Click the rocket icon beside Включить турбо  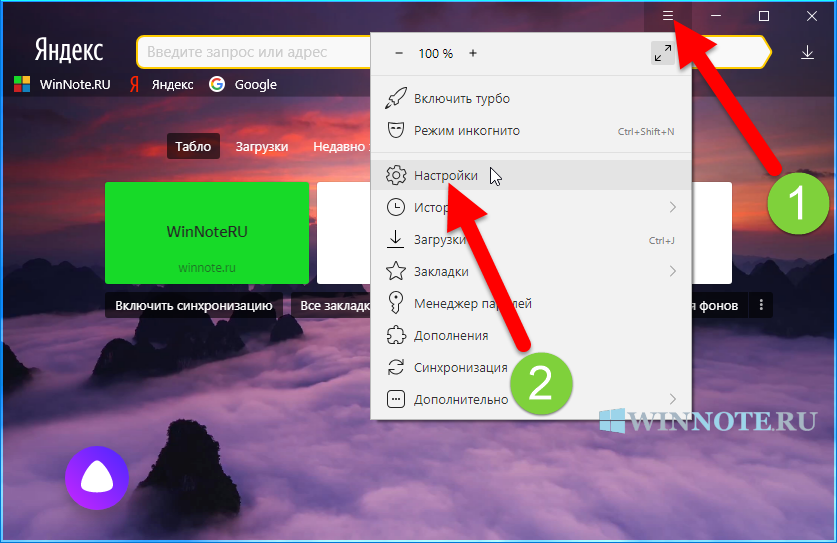pyautogui.click(x=396, y=98)
